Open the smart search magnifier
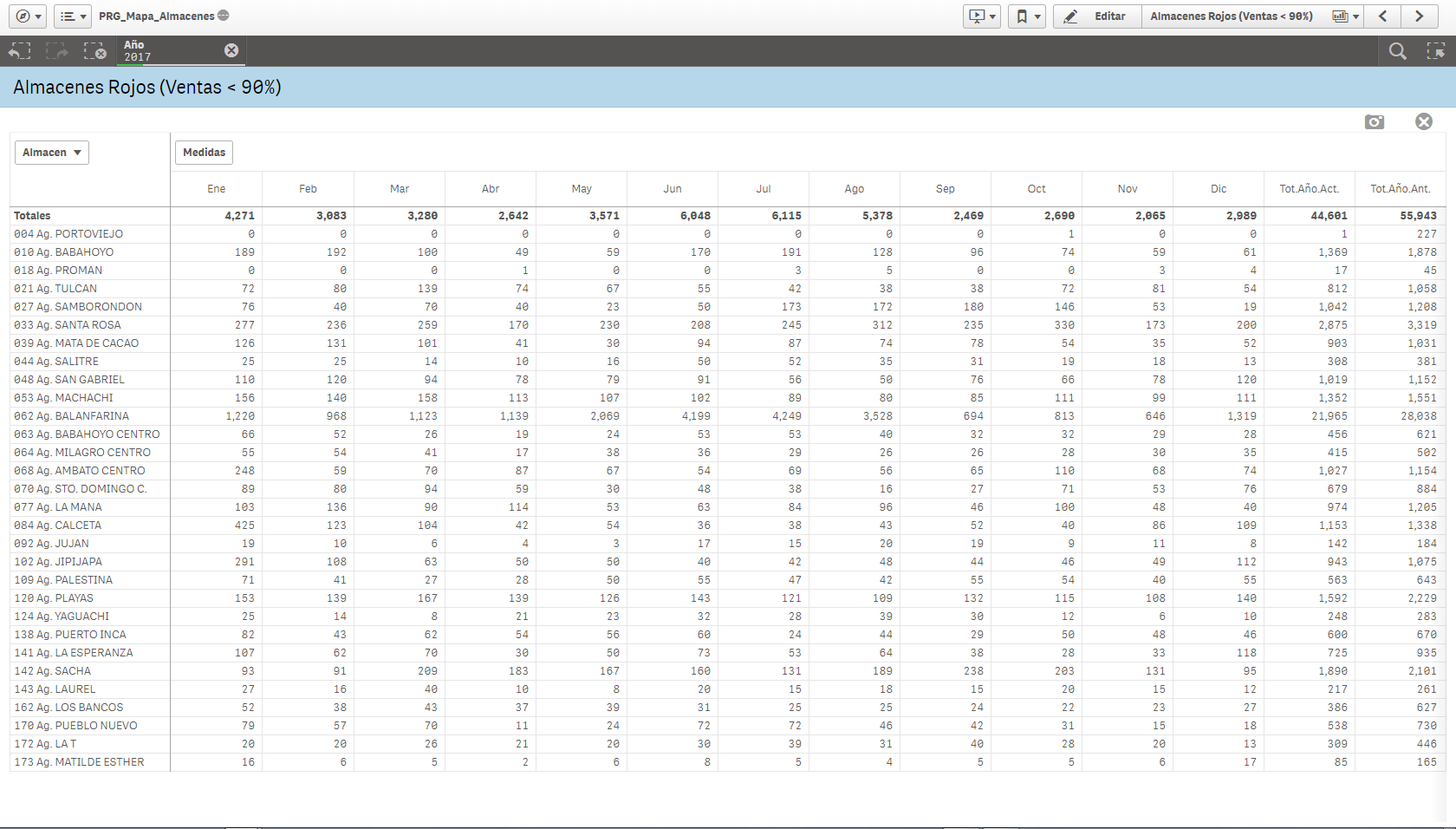Screen dimensions: 1456x829 pyautogui.click(x=1397, y=51)
